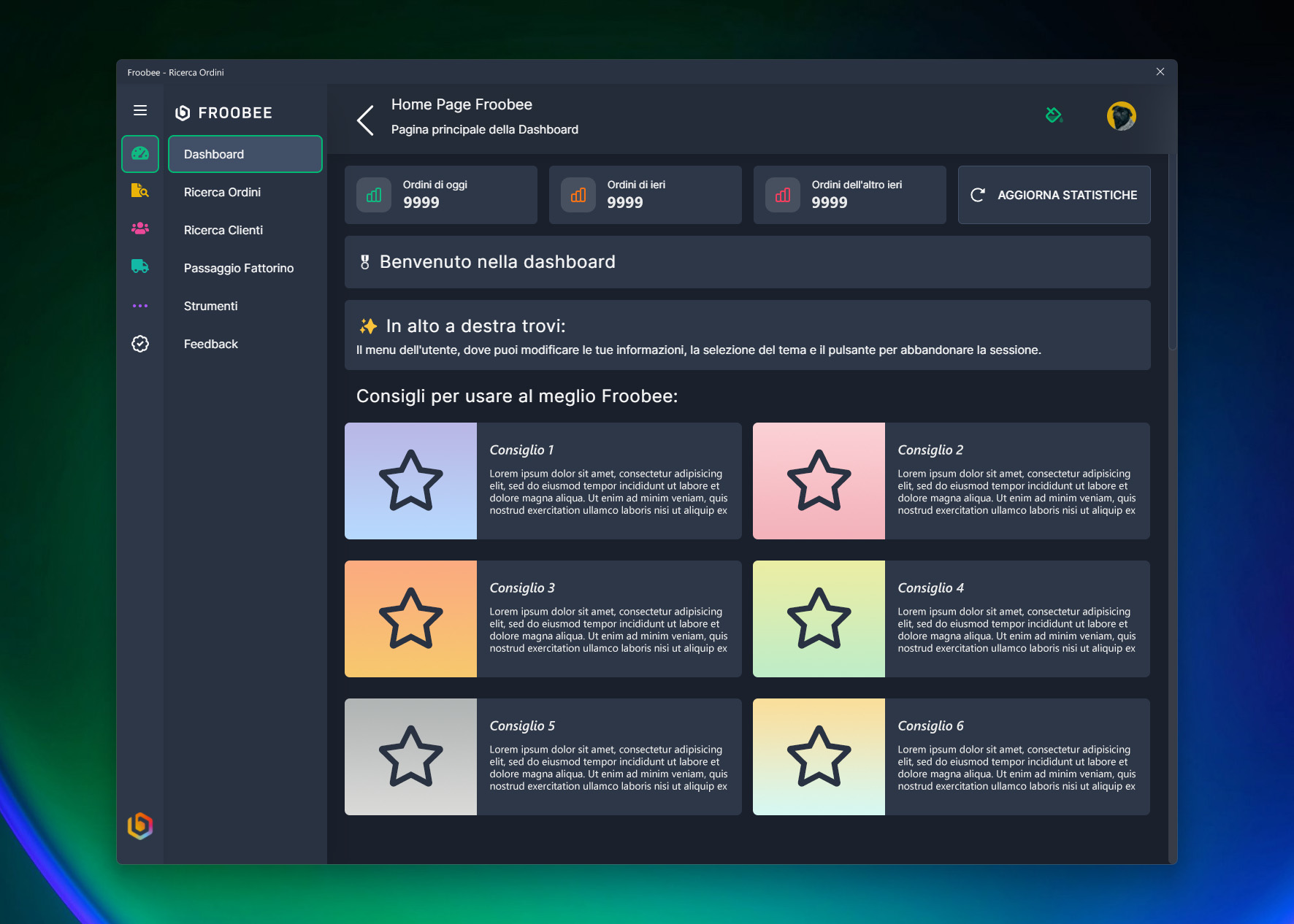Click the Consiglio 1 purple star thumbnail
Screen dimensions: 1294x924
pos(410,481)
